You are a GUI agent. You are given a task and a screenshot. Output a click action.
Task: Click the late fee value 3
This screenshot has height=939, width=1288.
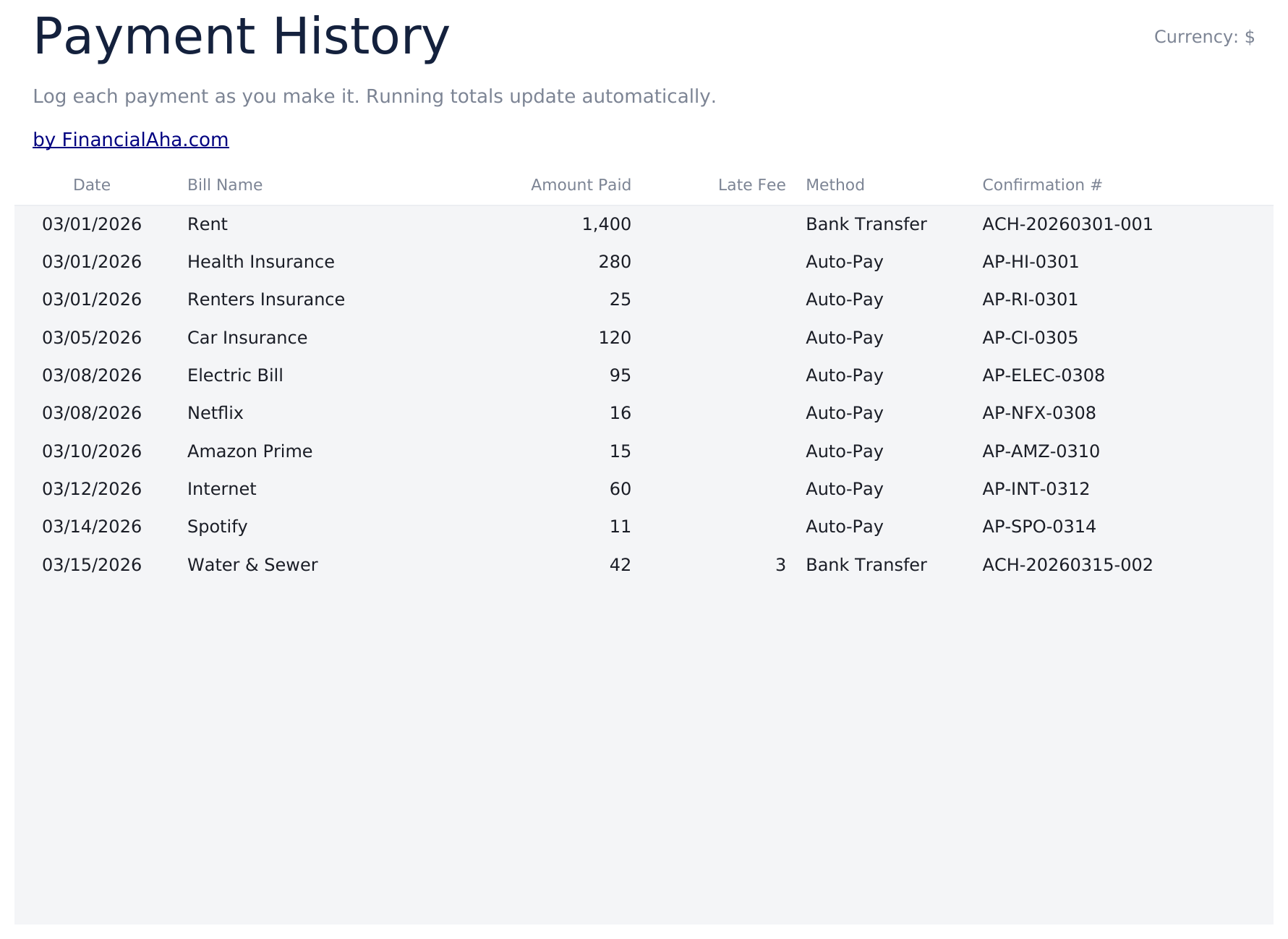coord(780,565)
